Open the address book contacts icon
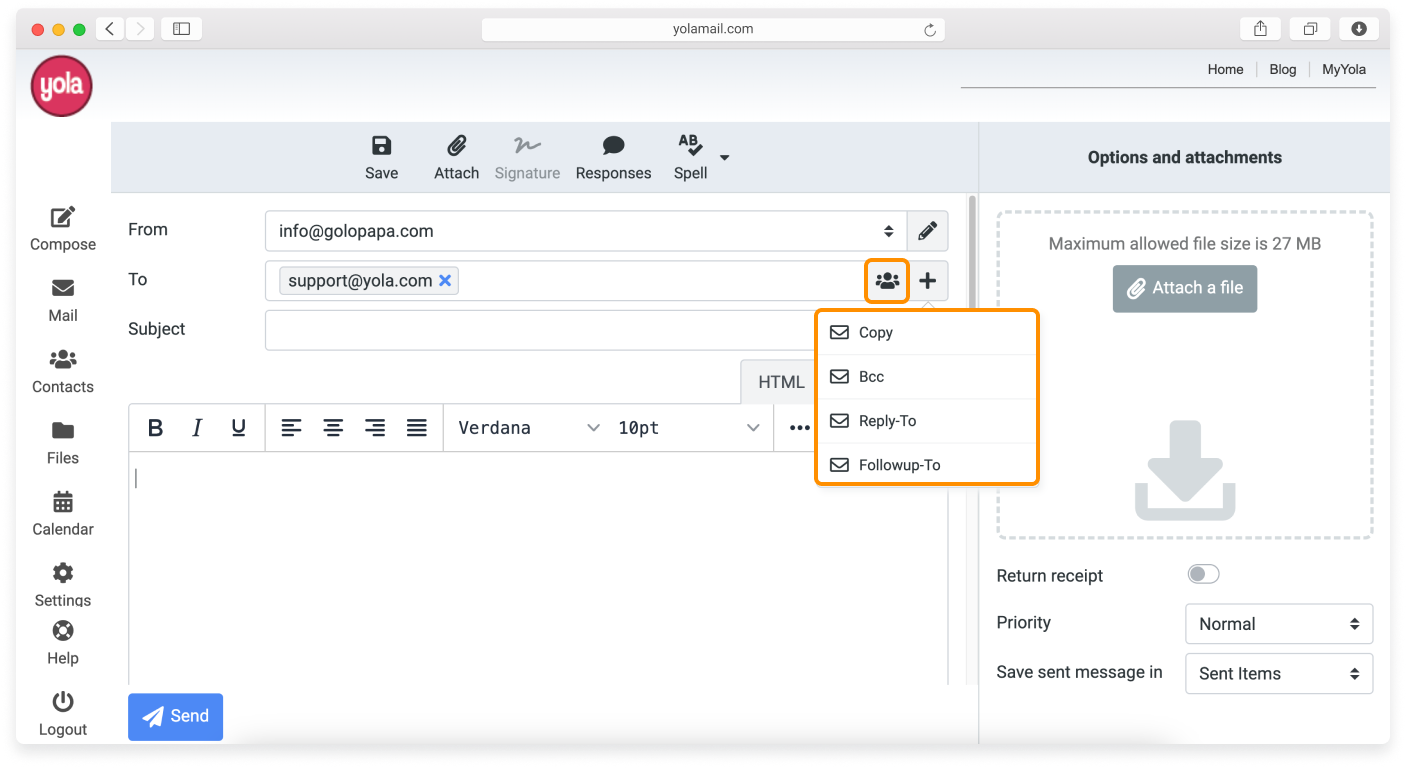The width and height of the screenshot is (1406, 768). click(887, 281)
